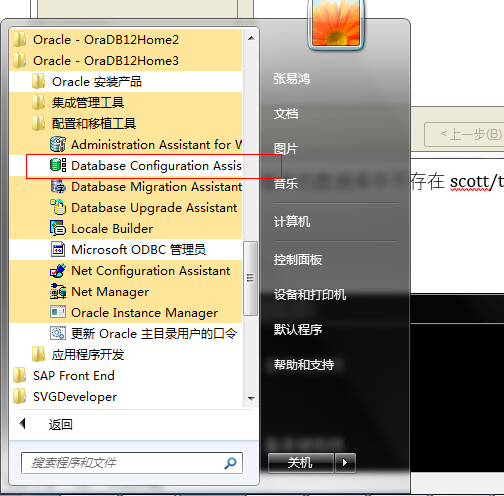
Task: Open Database Upgrade Assistant icon
Action: pyautogui.click(x=58, y=207)
